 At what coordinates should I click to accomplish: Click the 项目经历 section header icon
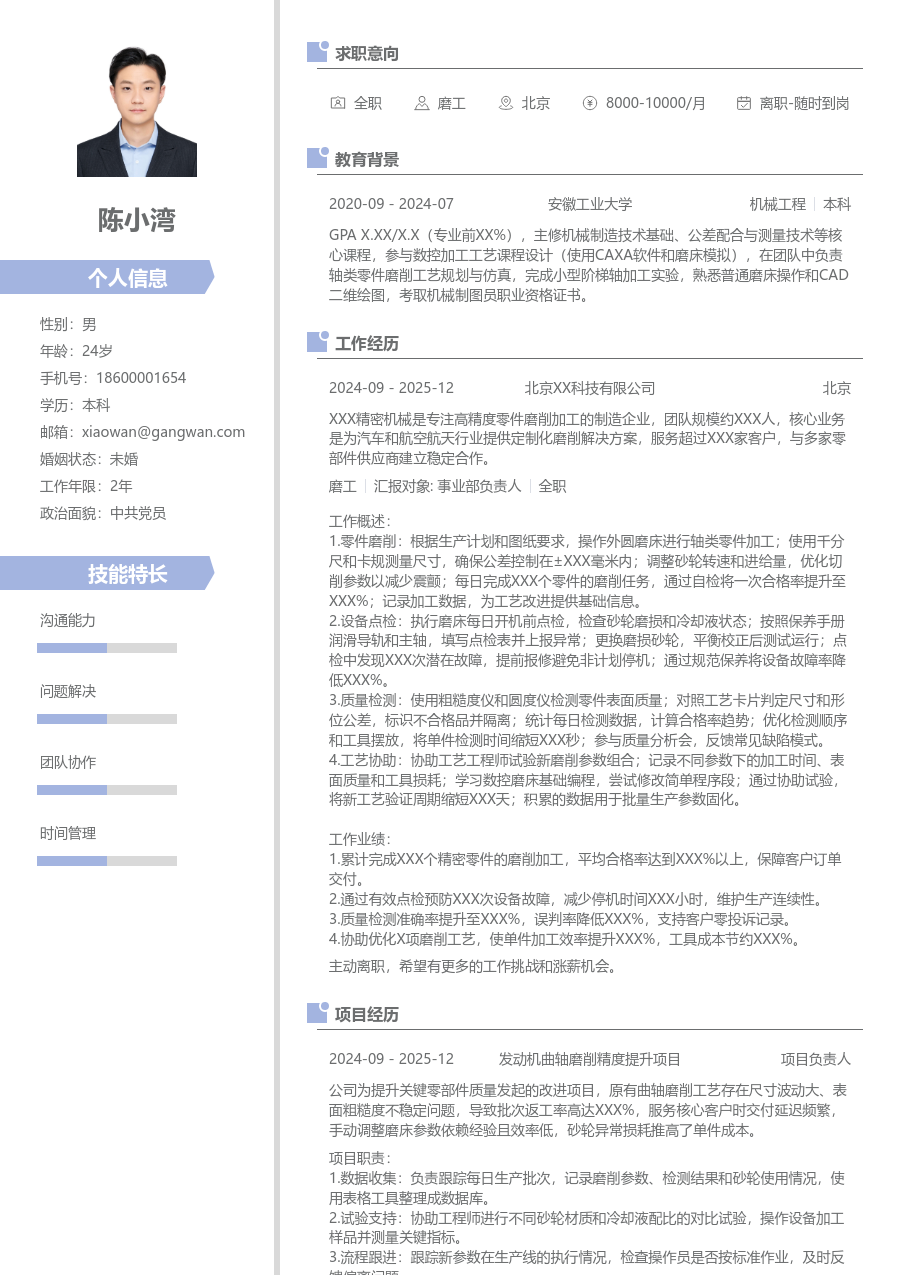point(317,1013)
